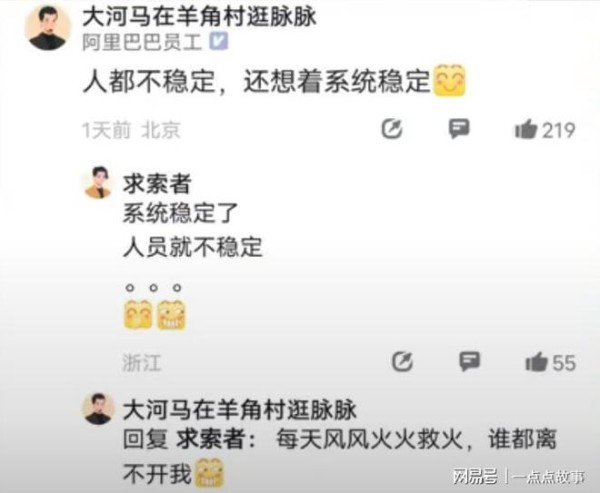Tap the 浙江 location label
Image resolution: width=600 pixels, height=493 pixels.
142,362
